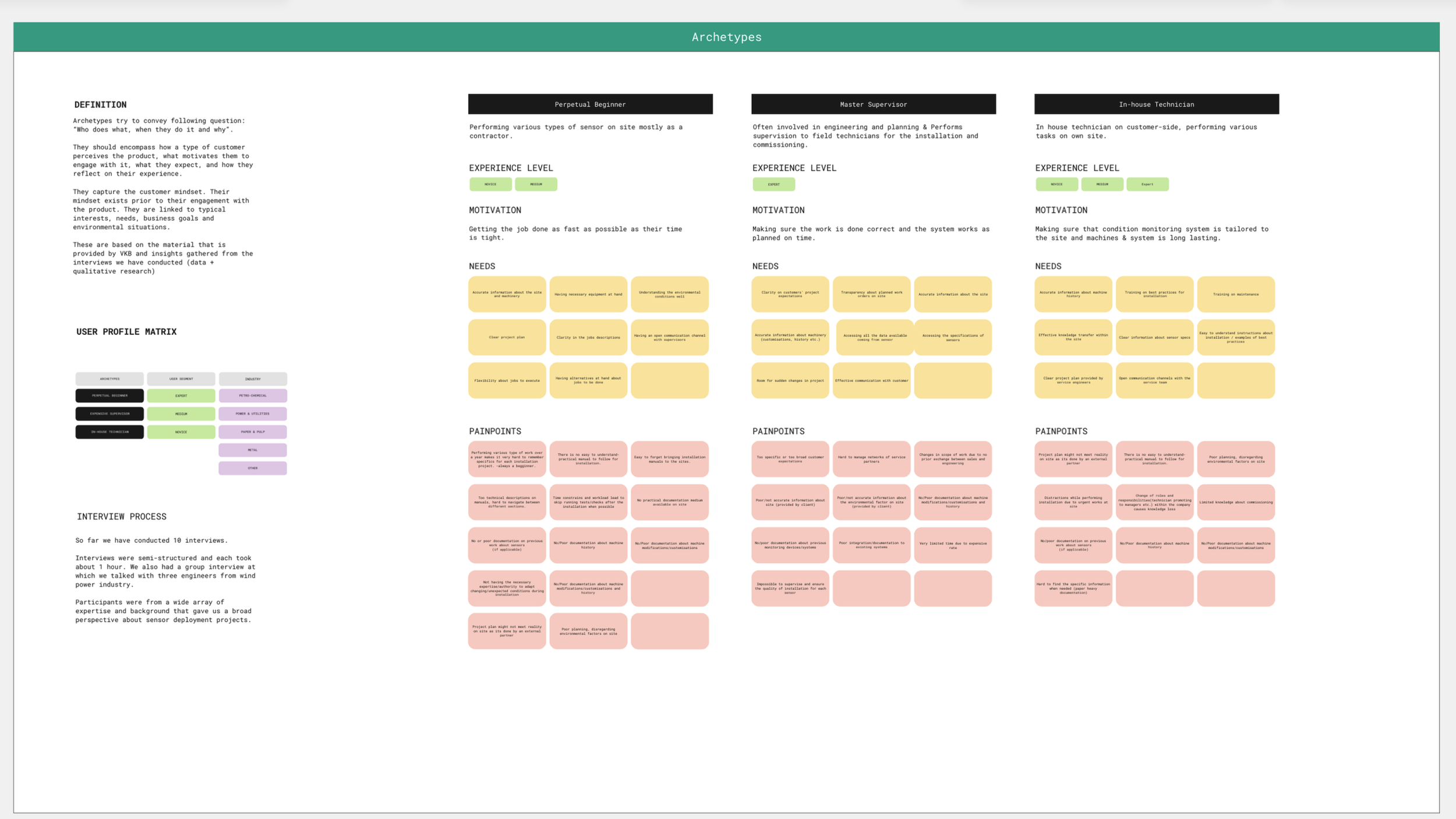Select note 'Transparency about planned work orders on site'
Image resolution: width=1456 pixels, height=819 pixels.
(871, 294)
